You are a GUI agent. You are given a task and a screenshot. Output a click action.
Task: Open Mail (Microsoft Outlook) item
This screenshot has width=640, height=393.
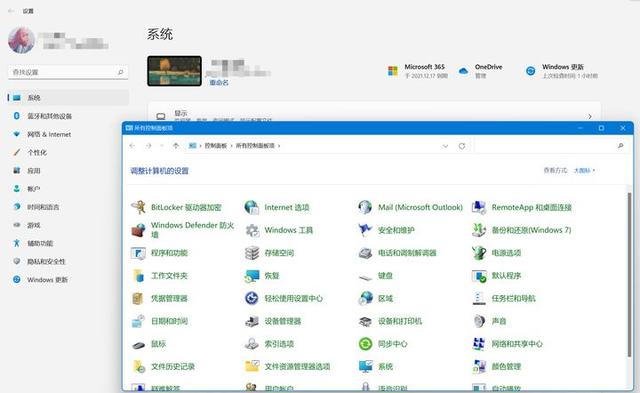pos(410,207)
